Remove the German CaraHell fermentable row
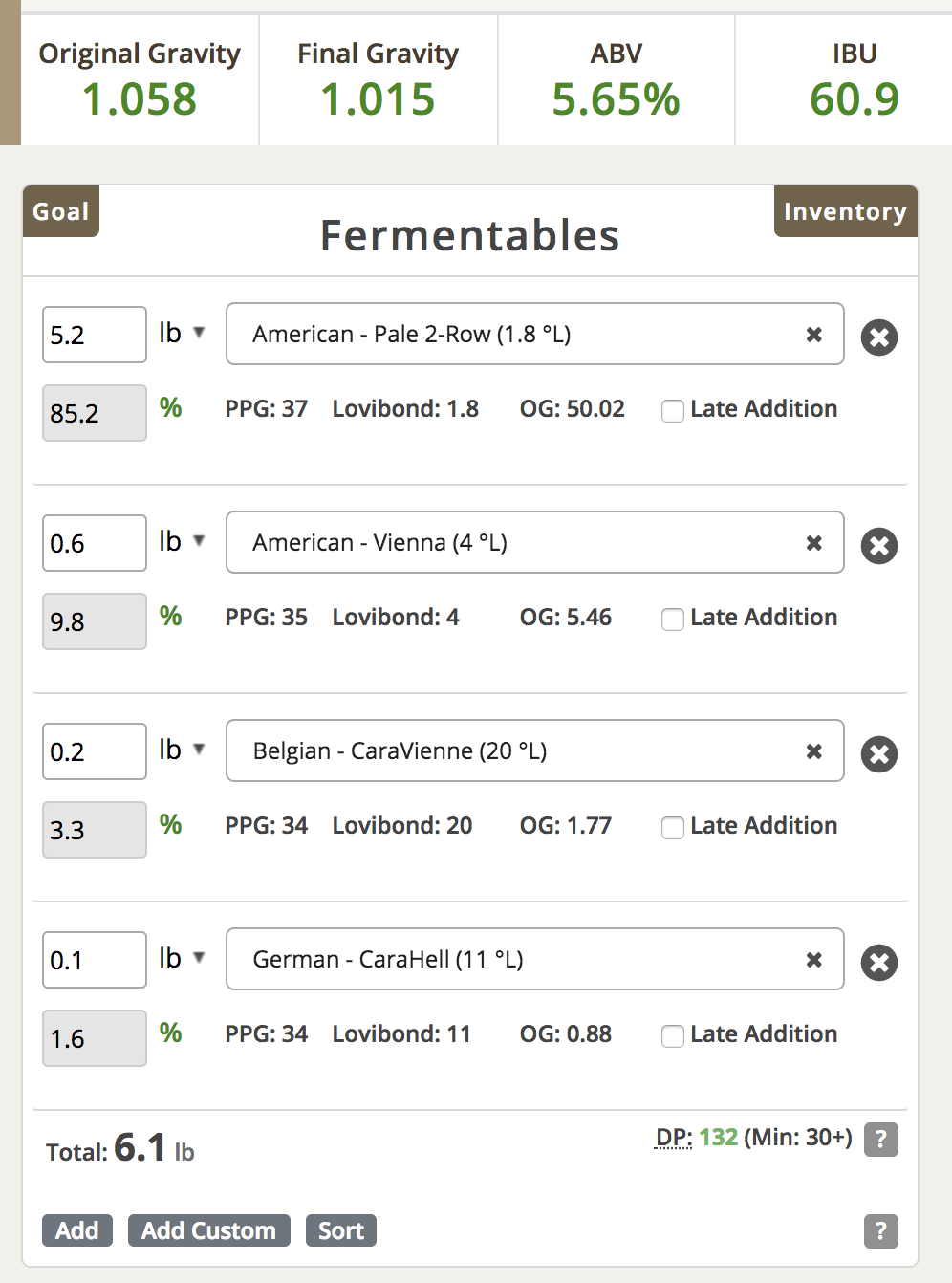The width and height of the screenshot is (952, 1283). coord(879,963)
